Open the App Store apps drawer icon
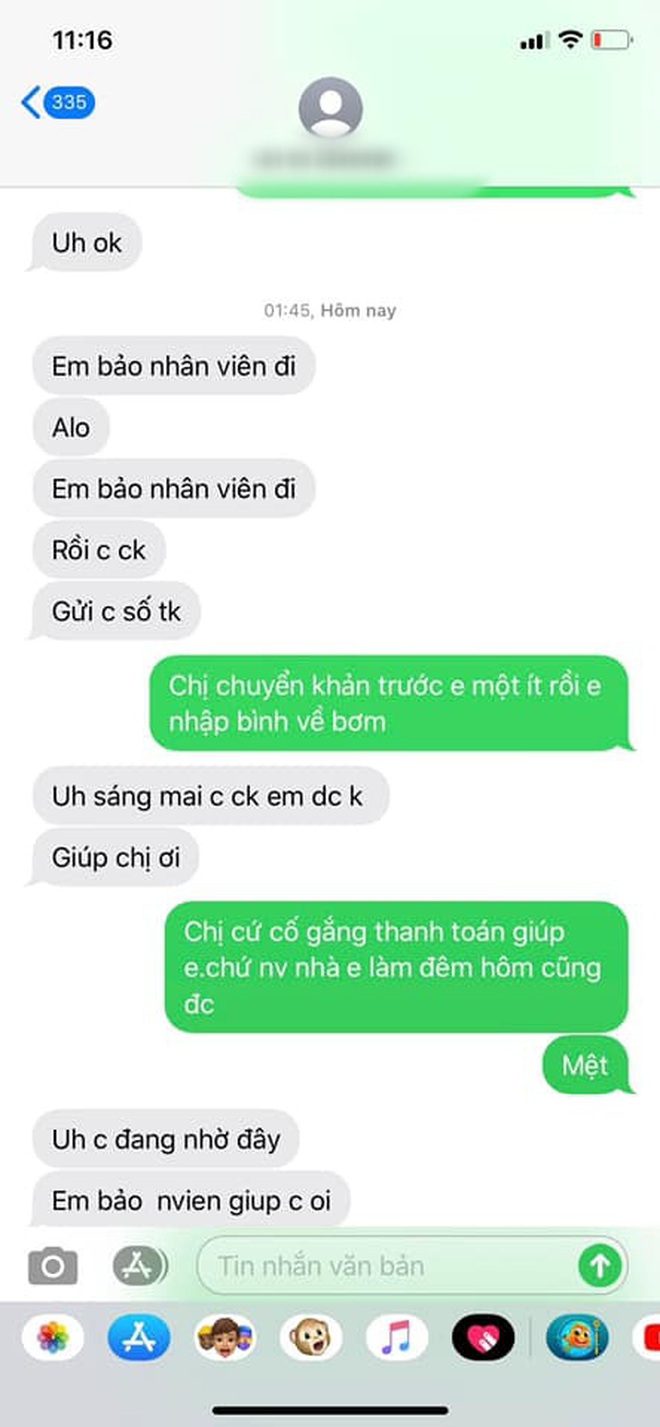This screenshot has height=1427, width=660. 138,1266
